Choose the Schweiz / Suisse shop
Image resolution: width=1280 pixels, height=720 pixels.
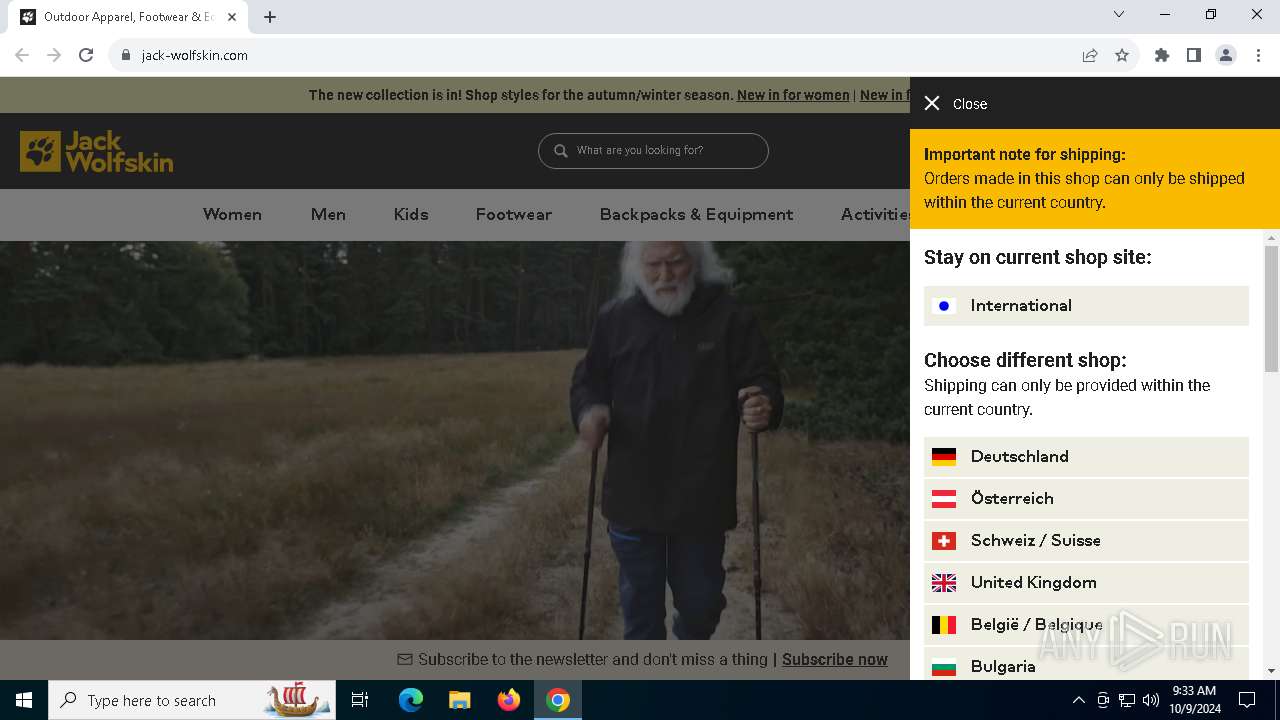click(x=1086, y=541)
